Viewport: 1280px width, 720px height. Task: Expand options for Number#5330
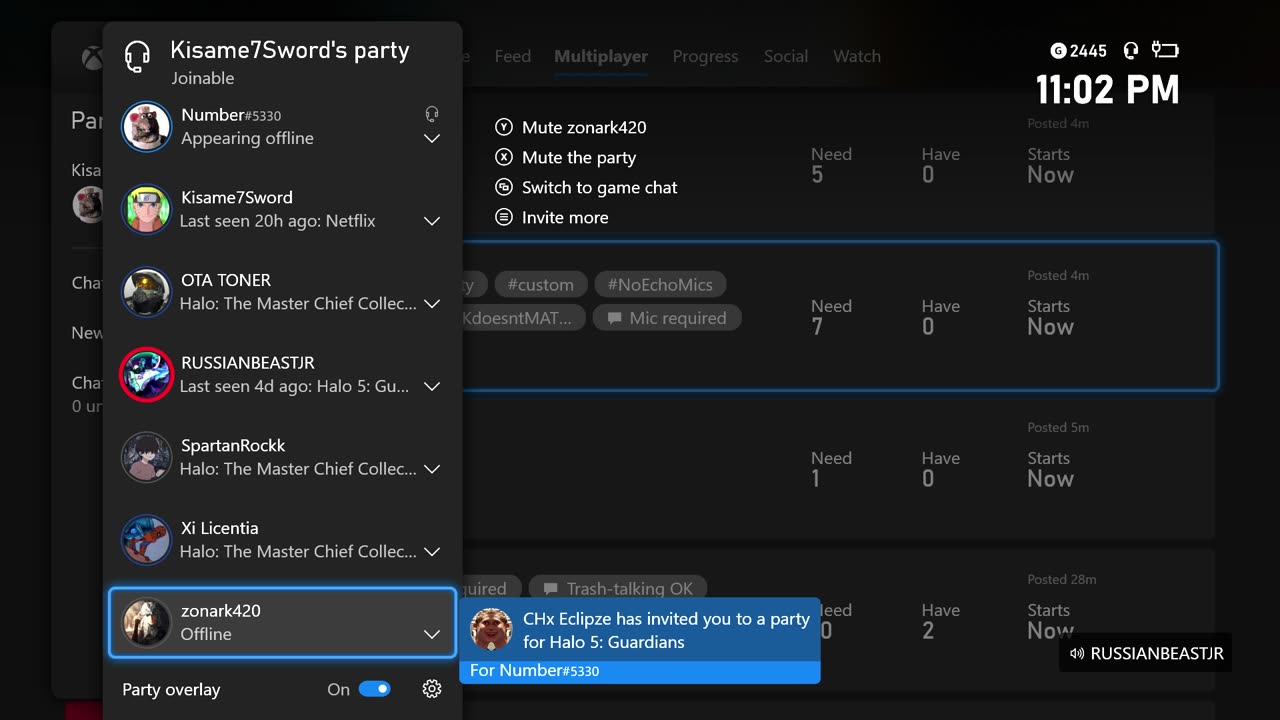(432, 139)
